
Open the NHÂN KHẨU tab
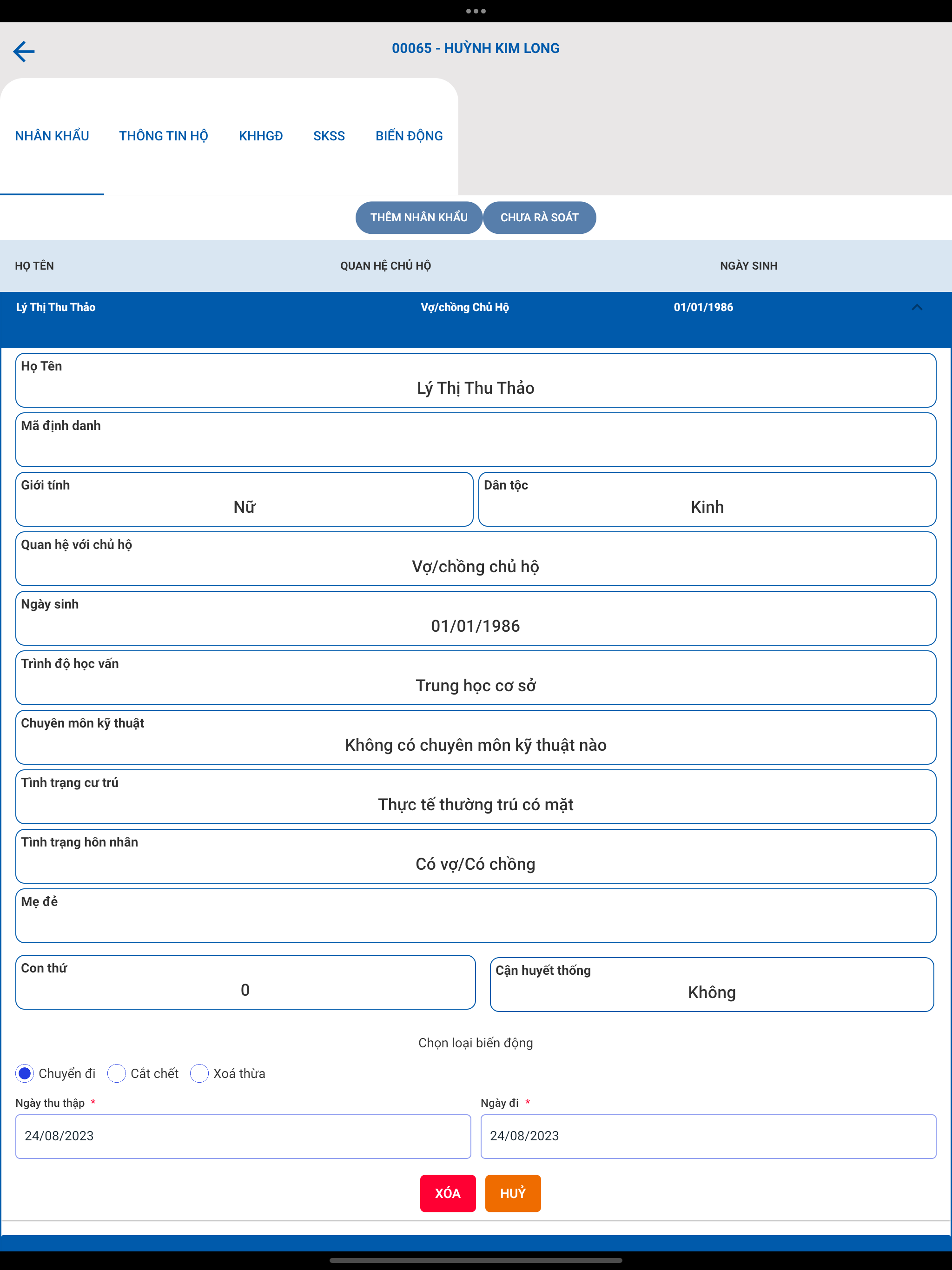pyautogui.click(x=52, y=136)
